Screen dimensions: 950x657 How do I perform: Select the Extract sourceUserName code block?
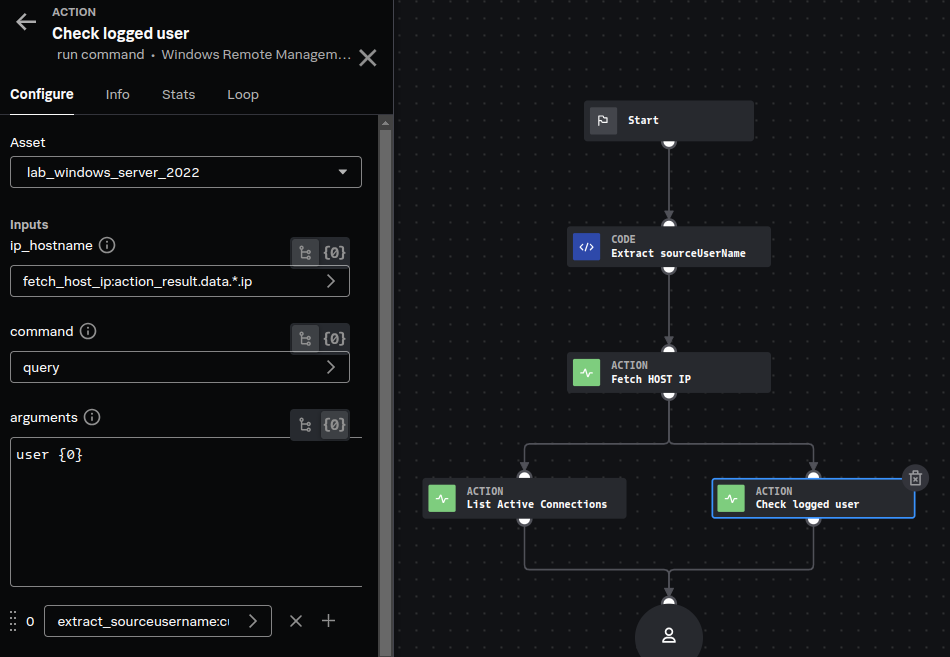(668, 247)
